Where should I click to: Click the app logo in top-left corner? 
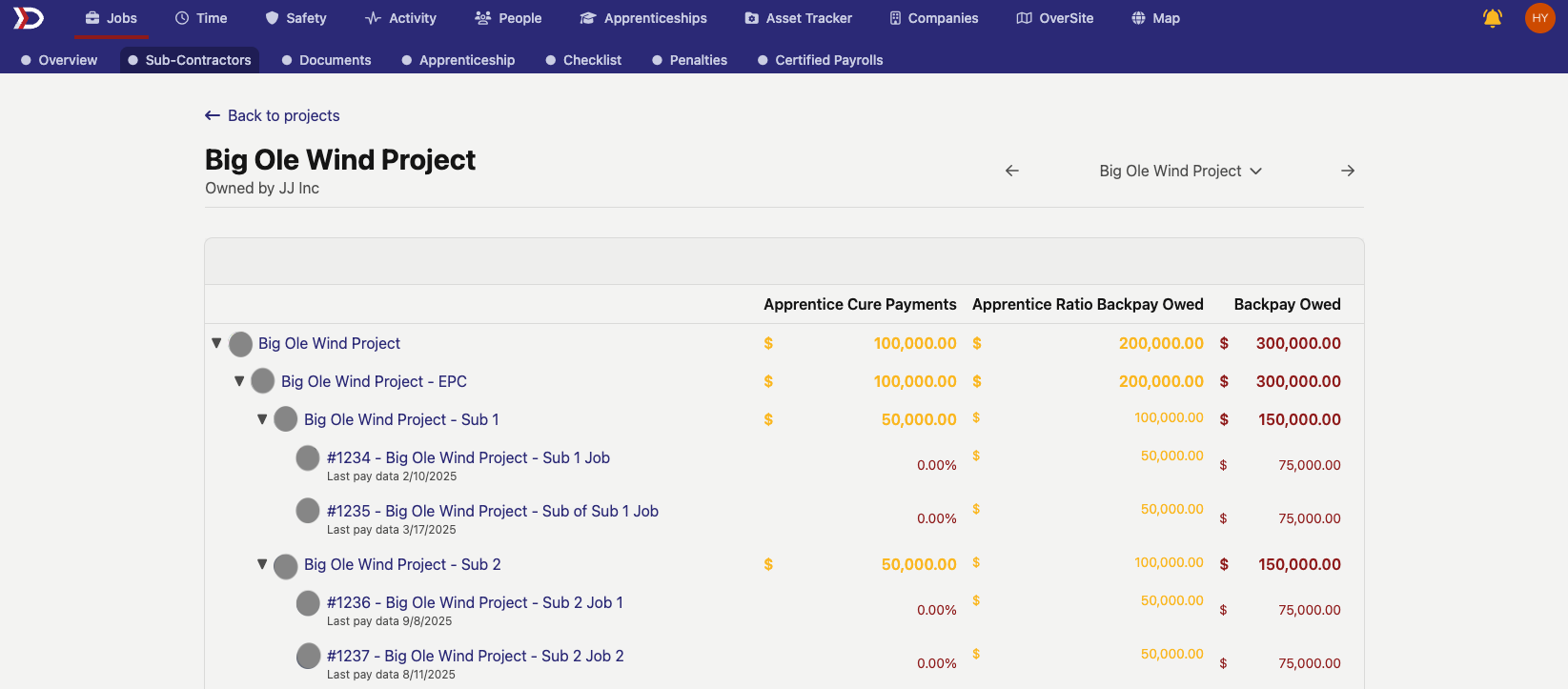29,18
